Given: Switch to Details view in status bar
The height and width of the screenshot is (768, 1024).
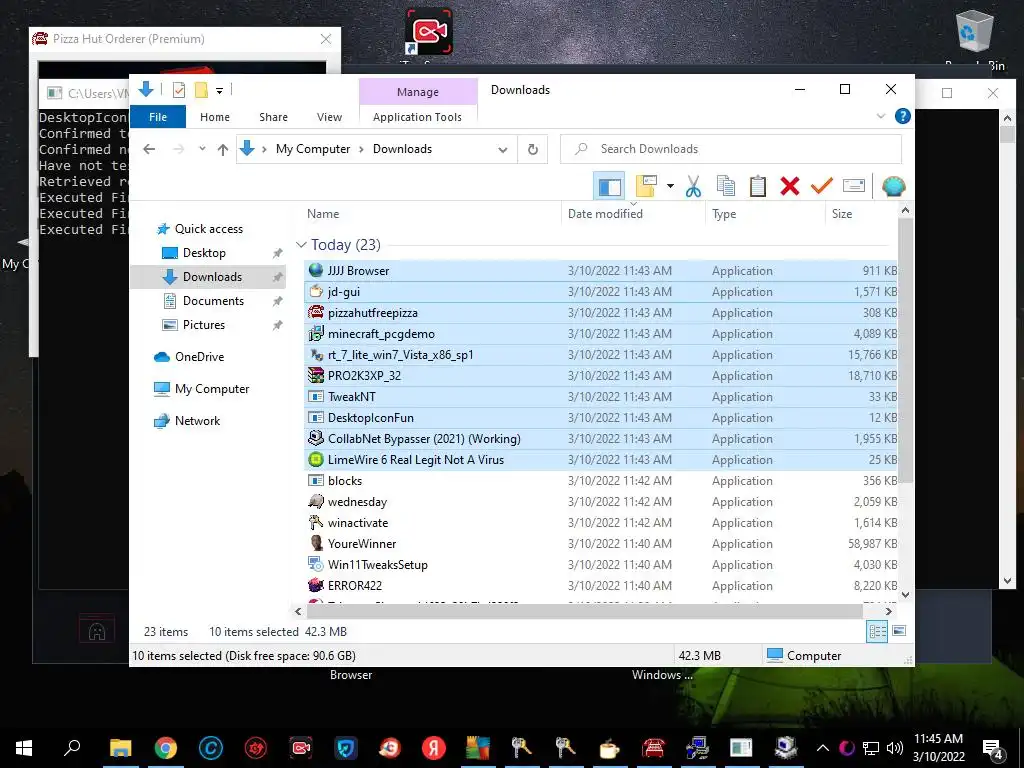Looking at the screenshot, I should [x=877, y=632].
